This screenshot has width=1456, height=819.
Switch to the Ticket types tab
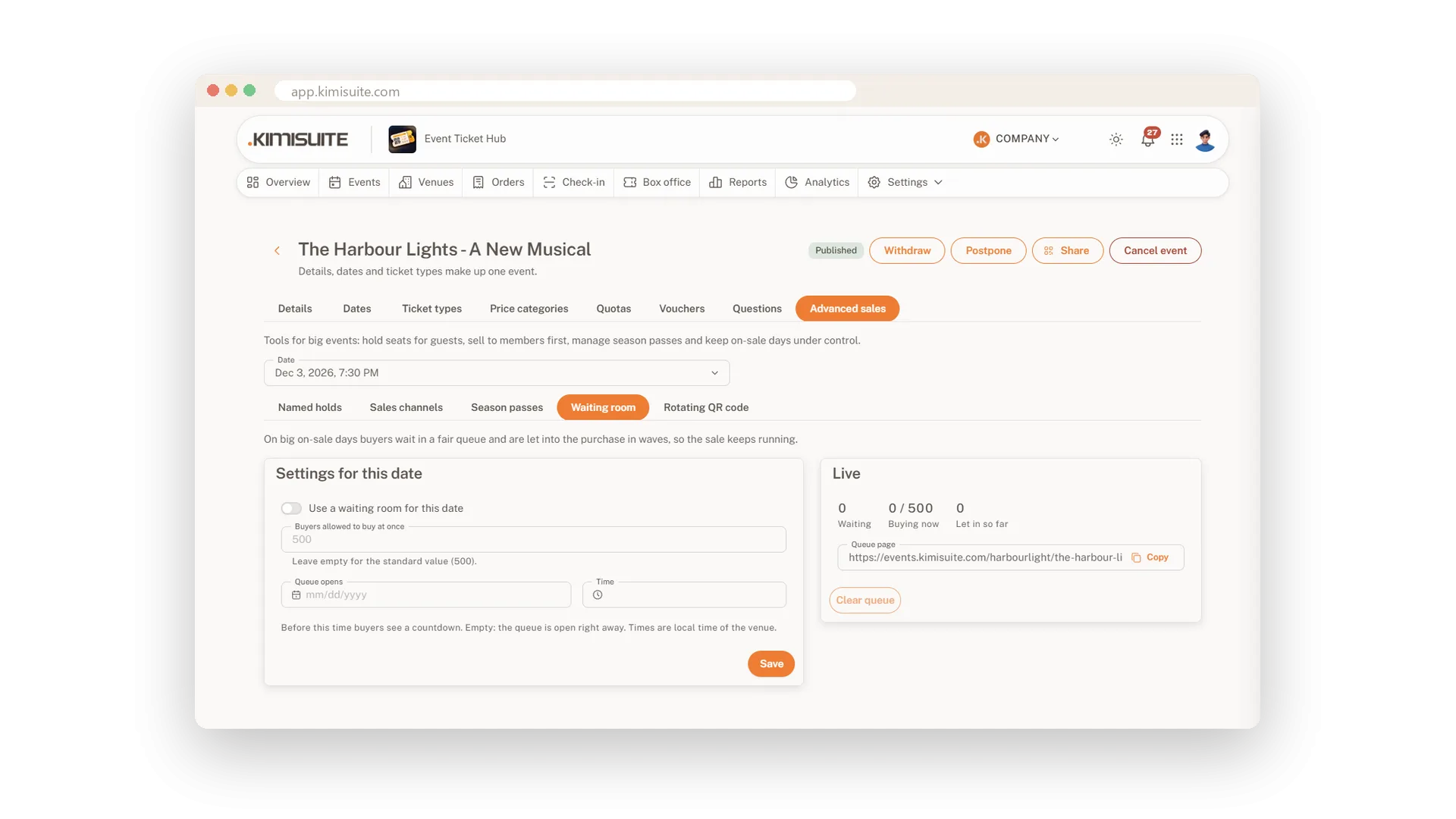[x=431, y=309]
